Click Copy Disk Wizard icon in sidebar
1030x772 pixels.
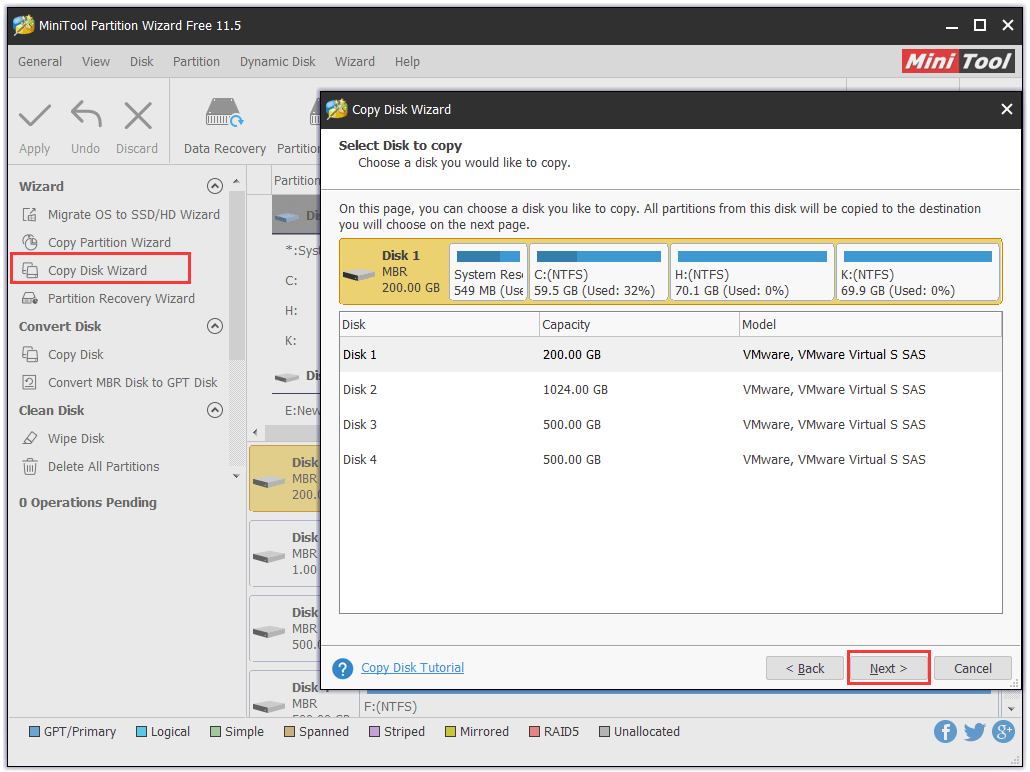coord(30,271)
